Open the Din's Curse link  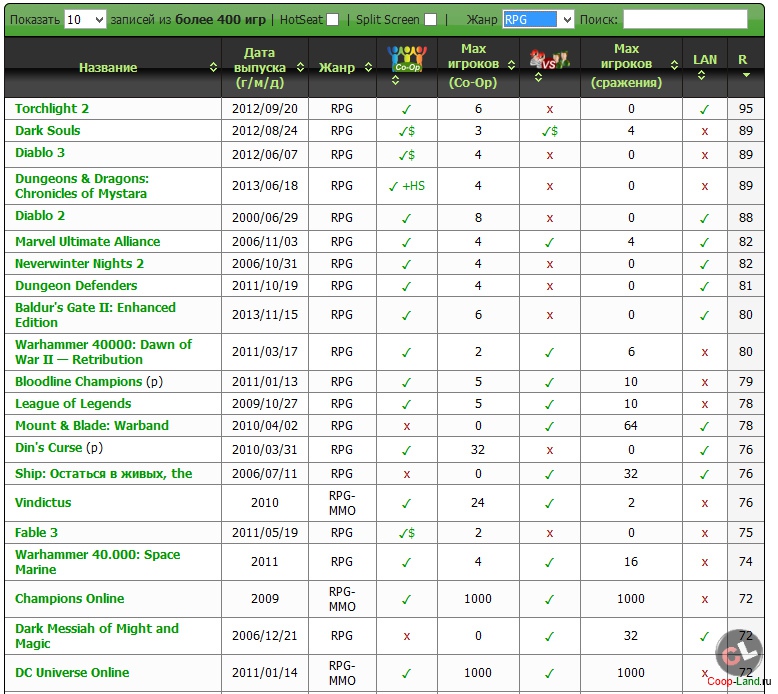click(49, 447)
